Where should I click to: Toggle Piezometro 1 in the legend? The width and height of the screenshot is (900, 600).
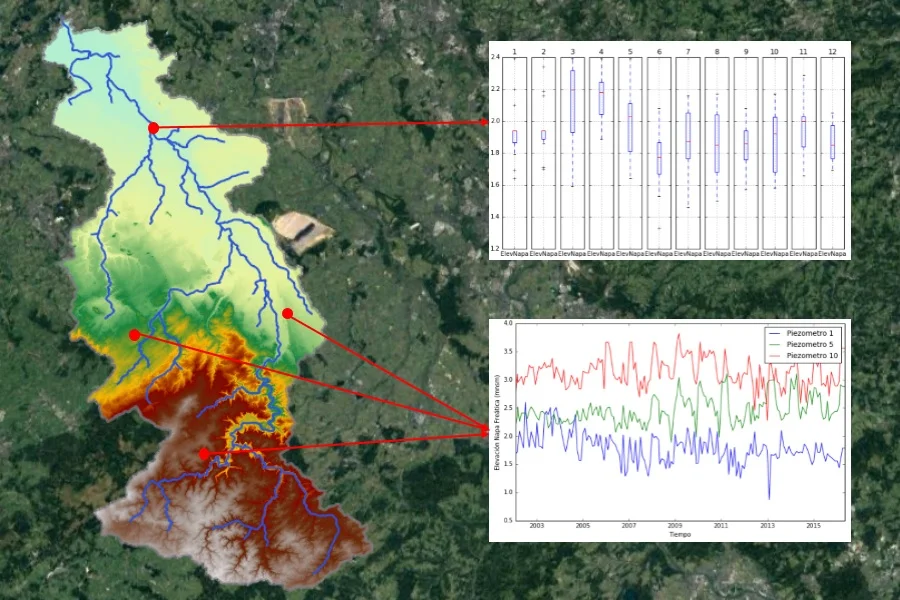click(810, 331)
